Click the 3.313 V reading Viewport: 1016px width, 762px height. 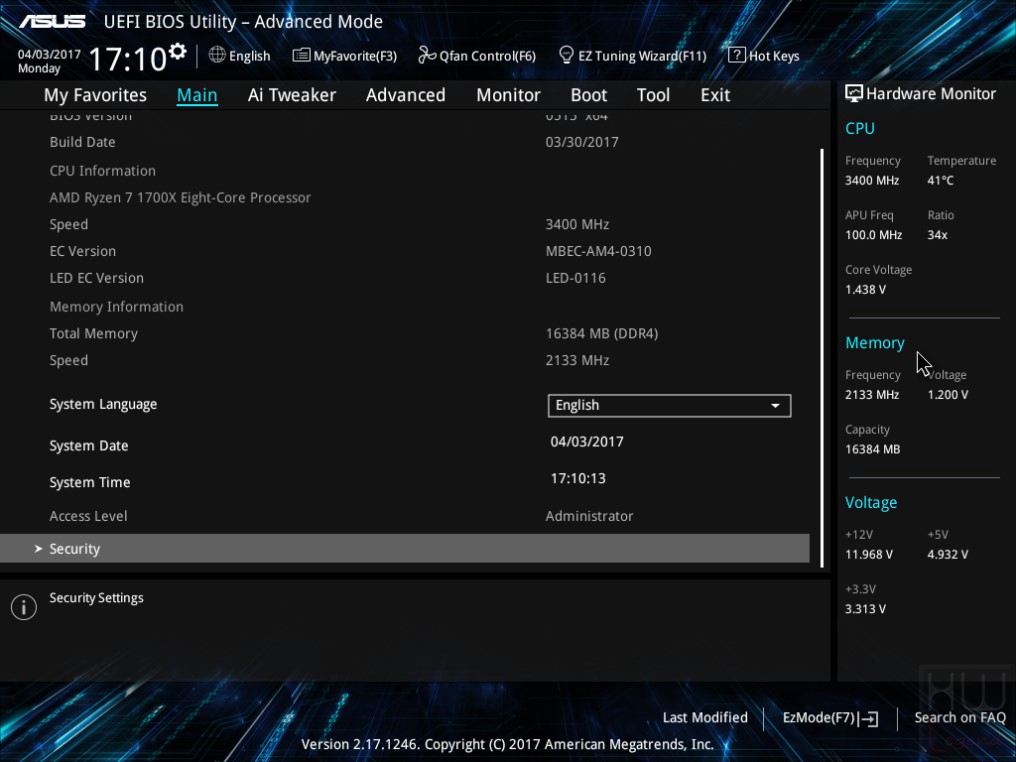(x=865, y=609)
